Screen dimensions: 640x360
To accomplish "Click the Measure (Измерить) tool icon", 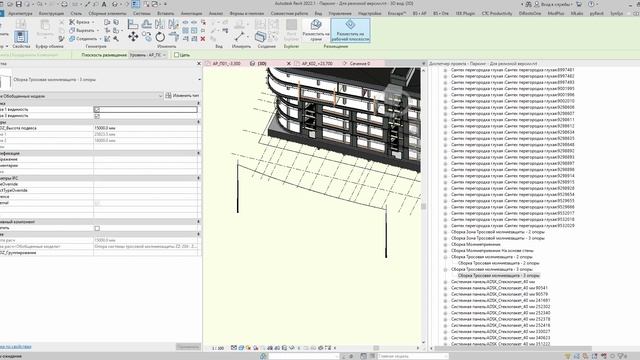I will coord(240,37).
